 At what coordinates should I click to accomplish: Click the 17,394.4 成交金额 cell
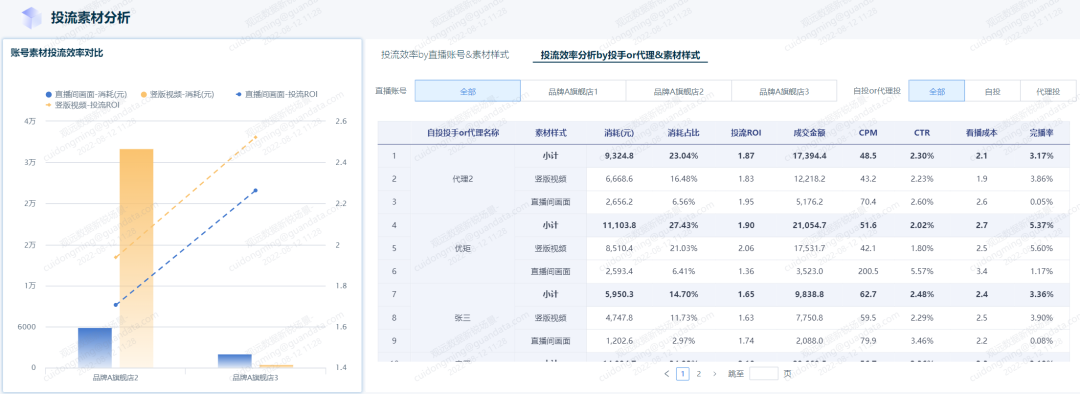809,156
